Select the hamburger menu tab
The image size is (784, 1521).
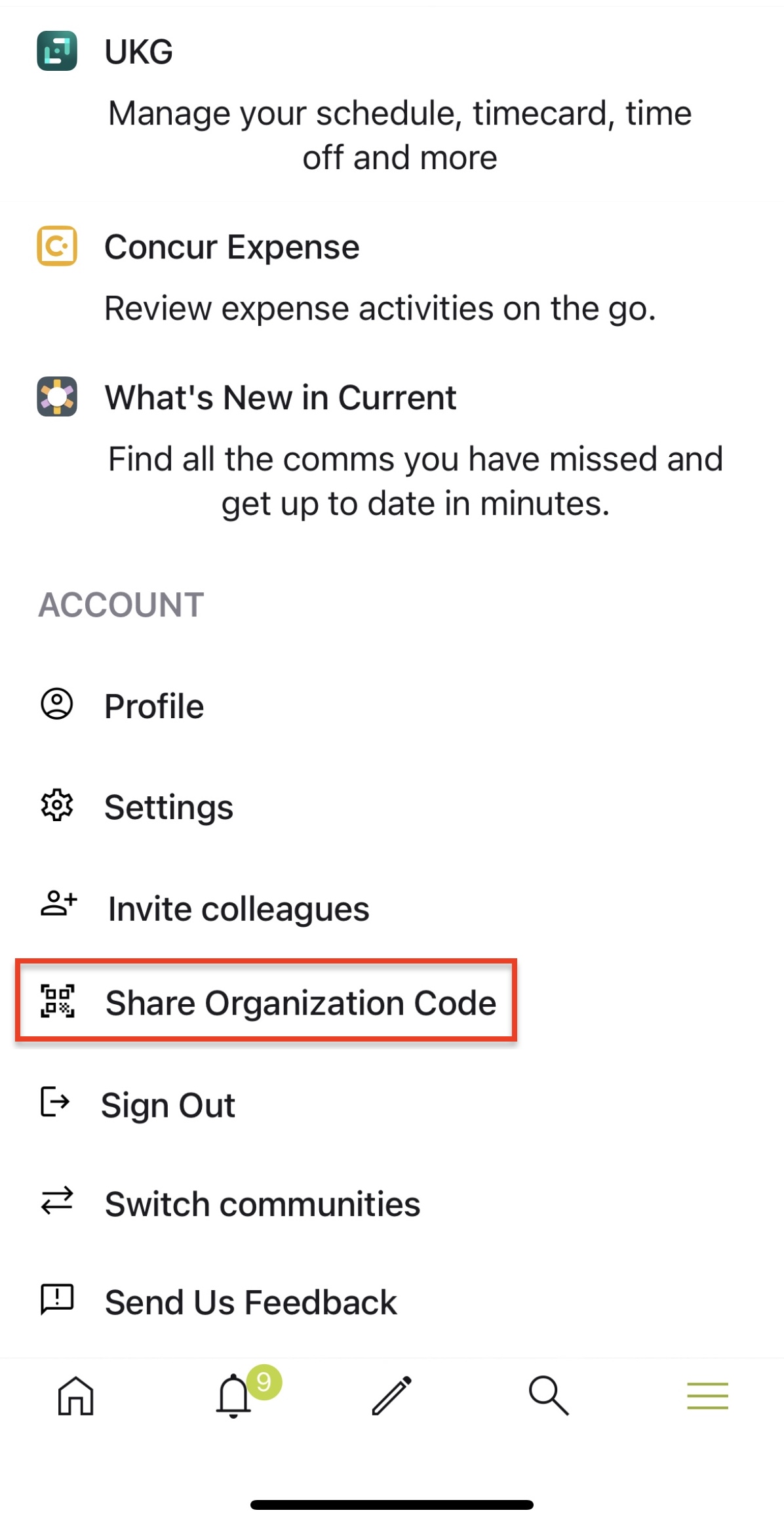click(708, 1396)
